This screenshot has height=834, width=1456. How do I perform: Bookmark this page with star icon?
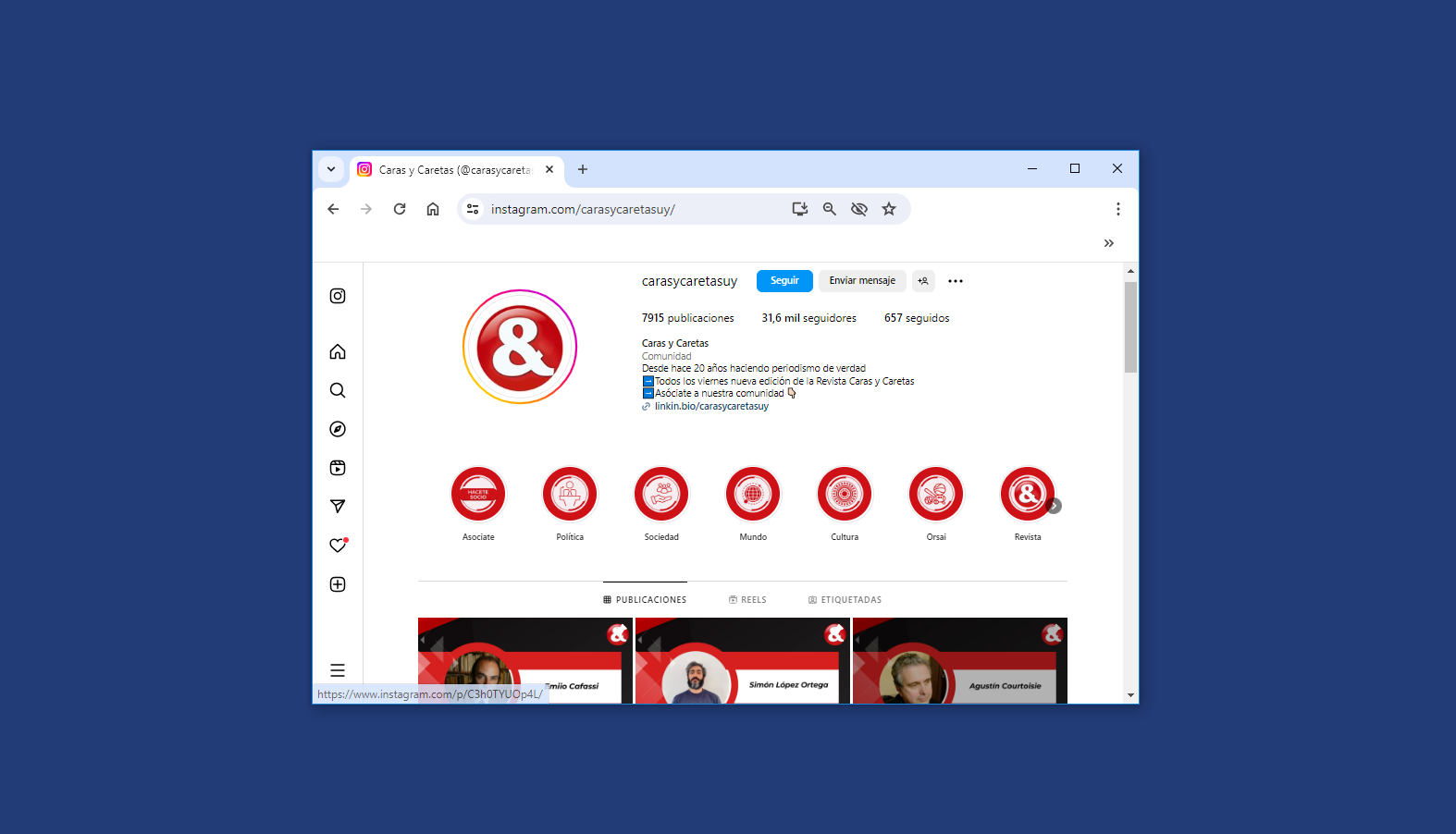(889, 209)
